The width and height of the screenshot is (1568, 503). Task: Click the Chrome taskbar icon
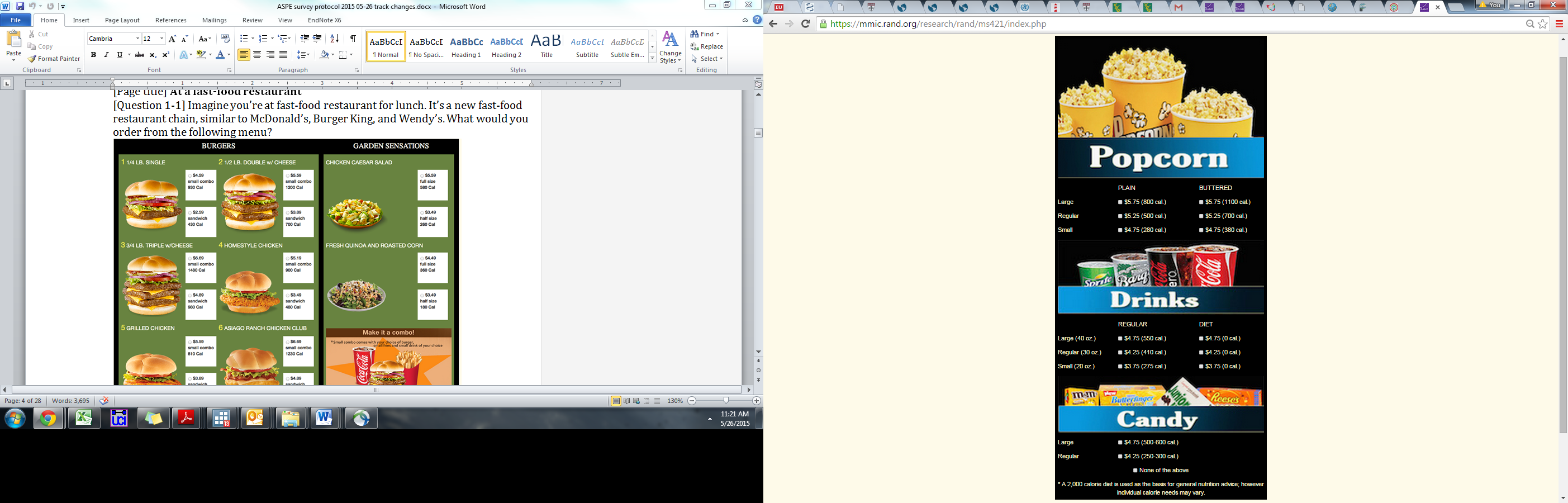(49, 419)
